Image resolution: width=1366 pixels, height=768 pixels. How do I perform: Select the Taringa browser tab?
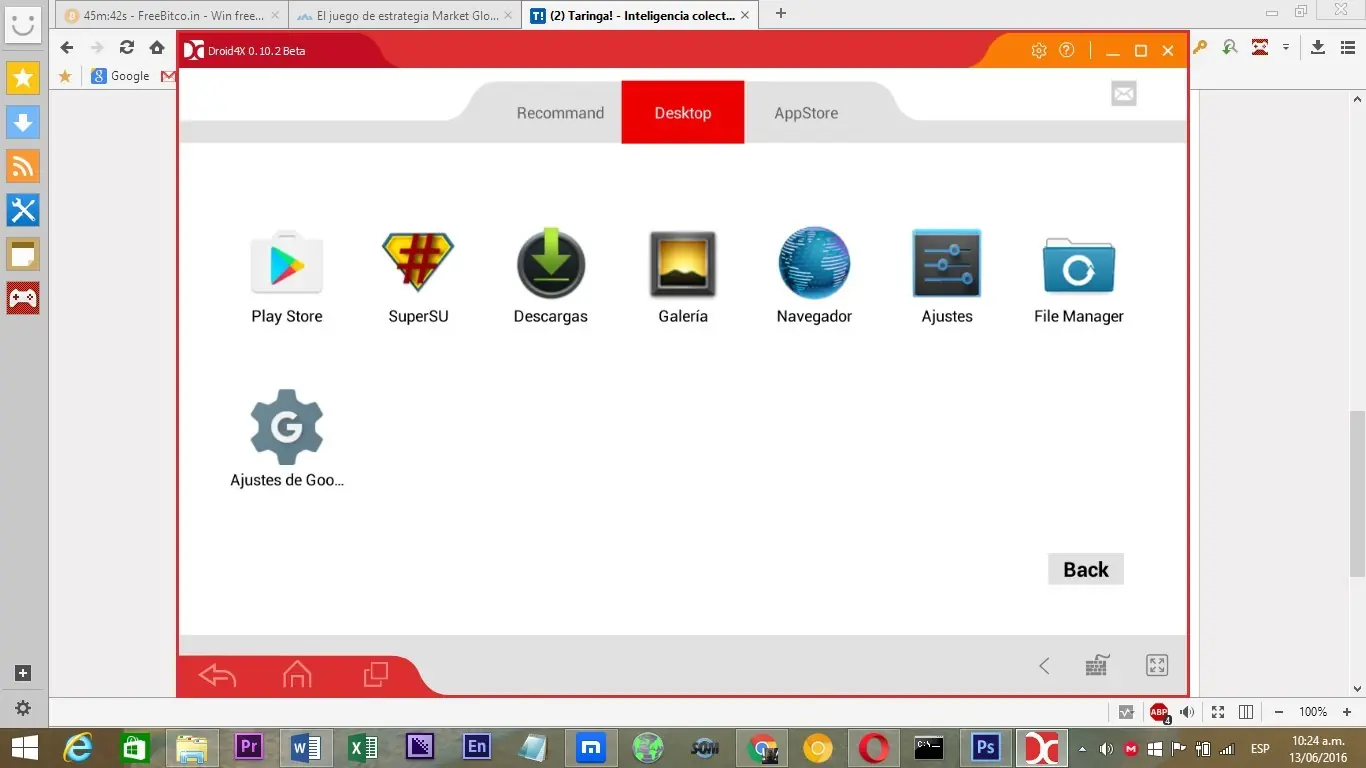[640, 15]
